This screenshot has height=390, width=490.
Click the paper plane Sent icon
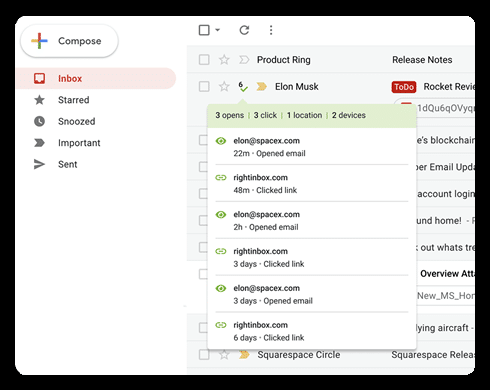coord(39,164)
